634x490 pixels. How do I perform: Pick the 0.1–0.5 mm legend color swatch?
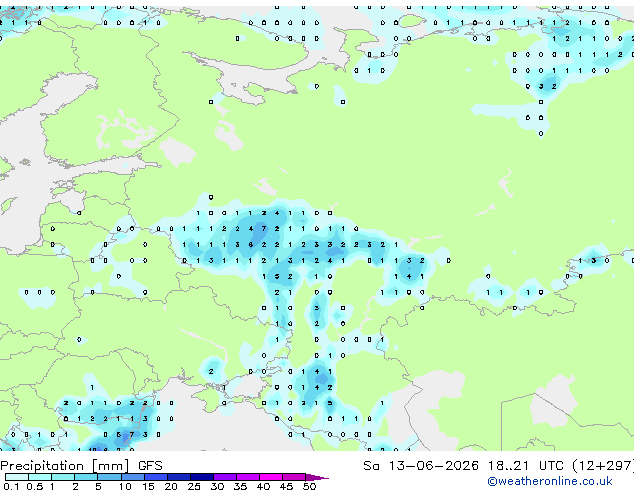[17, 477]
